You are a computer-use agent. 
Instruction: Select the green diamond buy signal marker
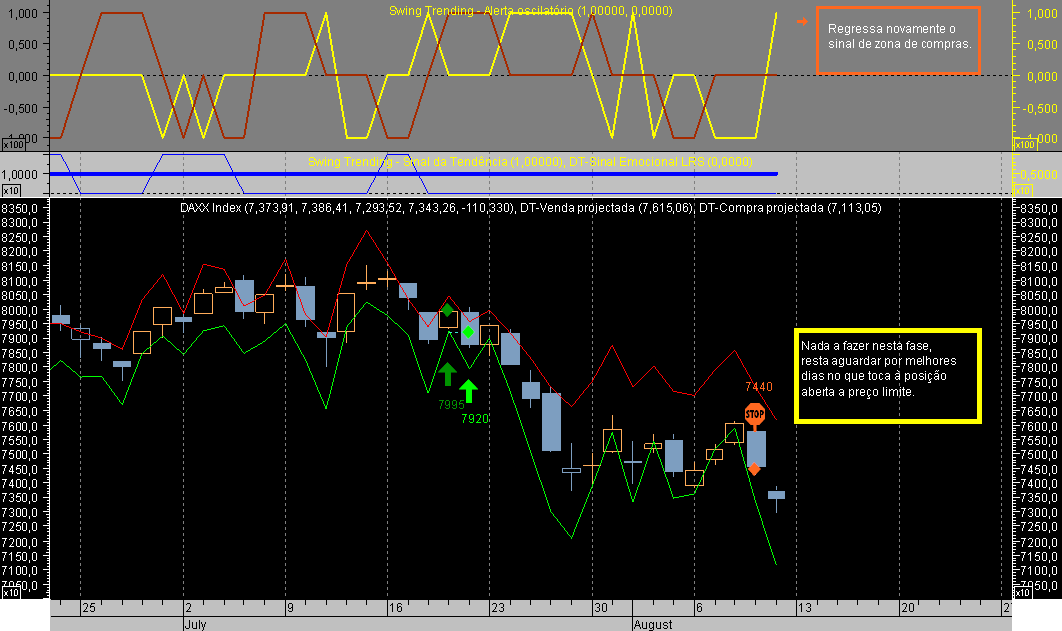470,330
